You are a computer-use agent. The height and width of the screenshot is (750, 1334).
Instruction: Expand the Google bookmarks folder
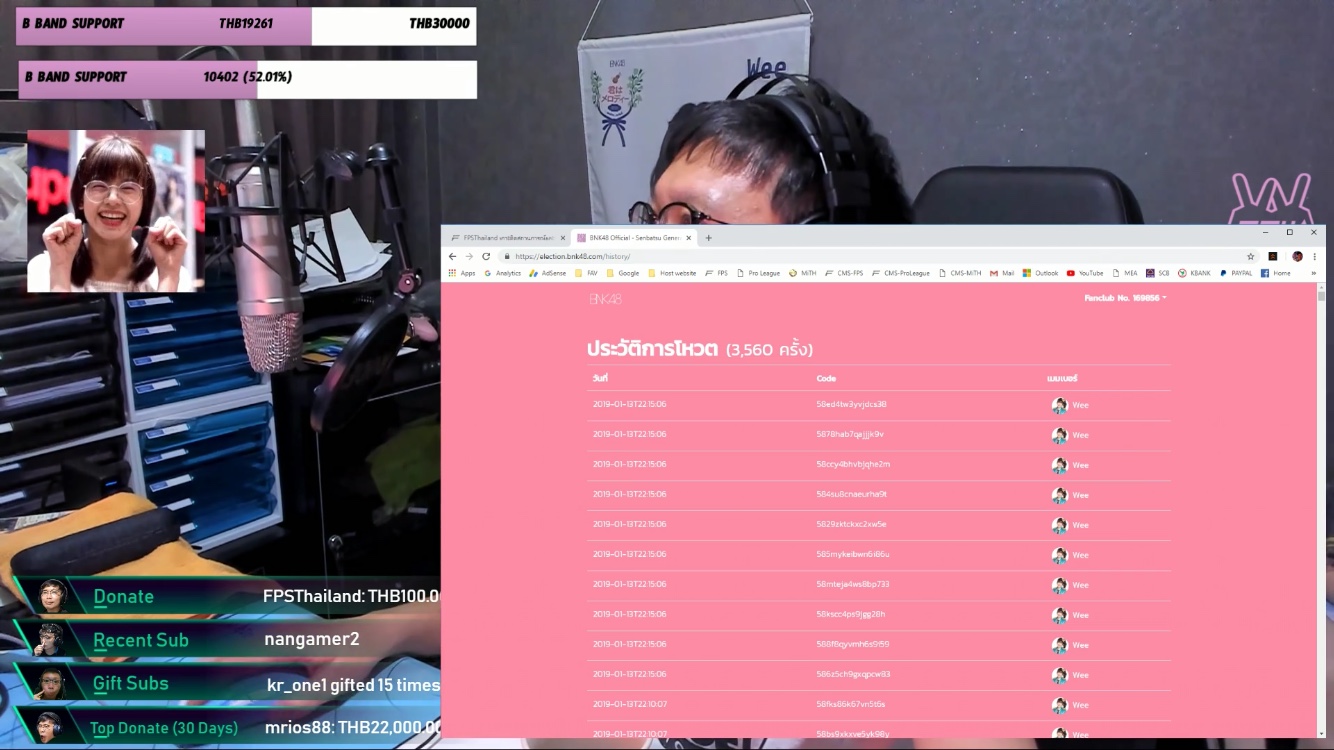[622, 273]
